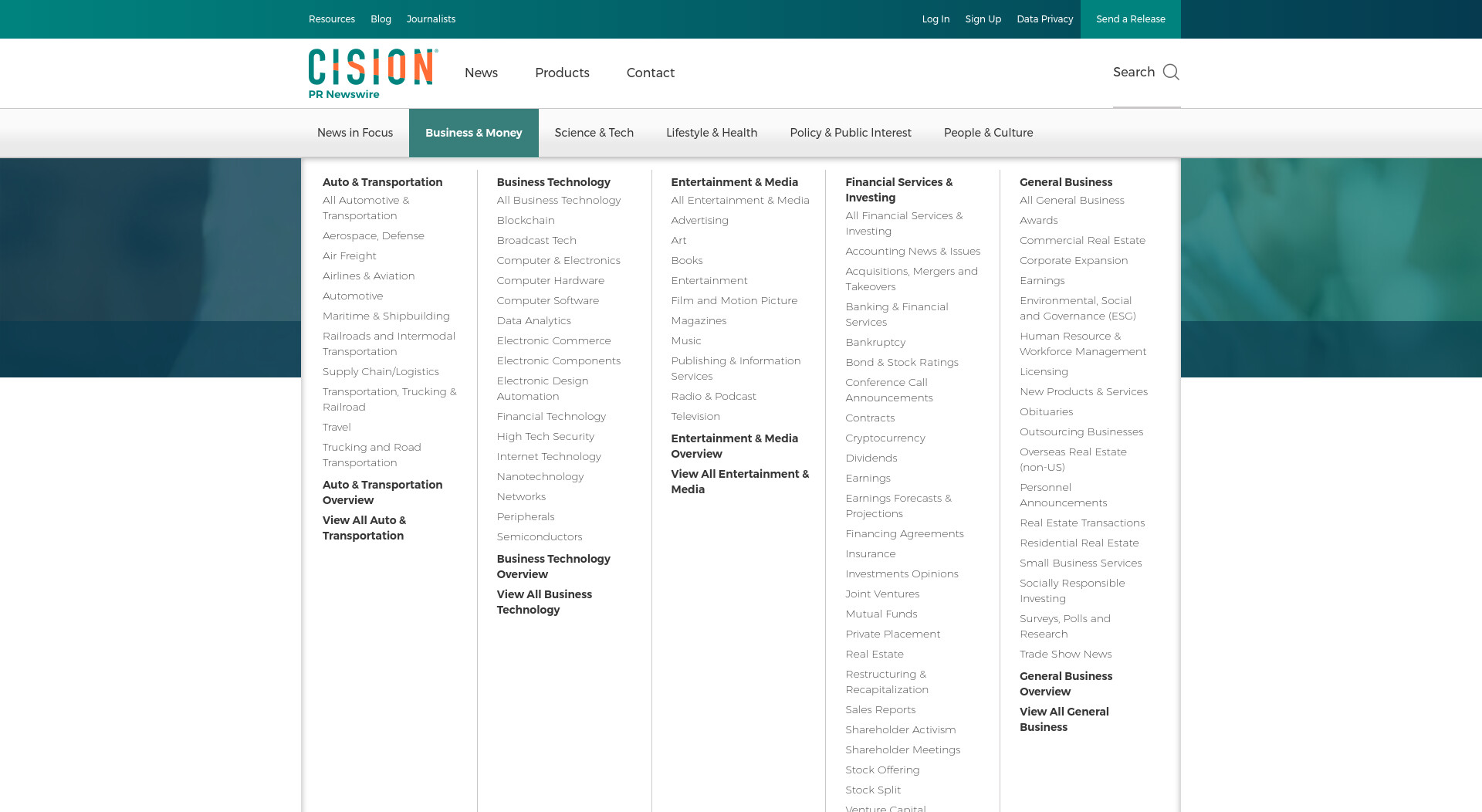Select the People & Culture tab

click(x=988, y=133)
